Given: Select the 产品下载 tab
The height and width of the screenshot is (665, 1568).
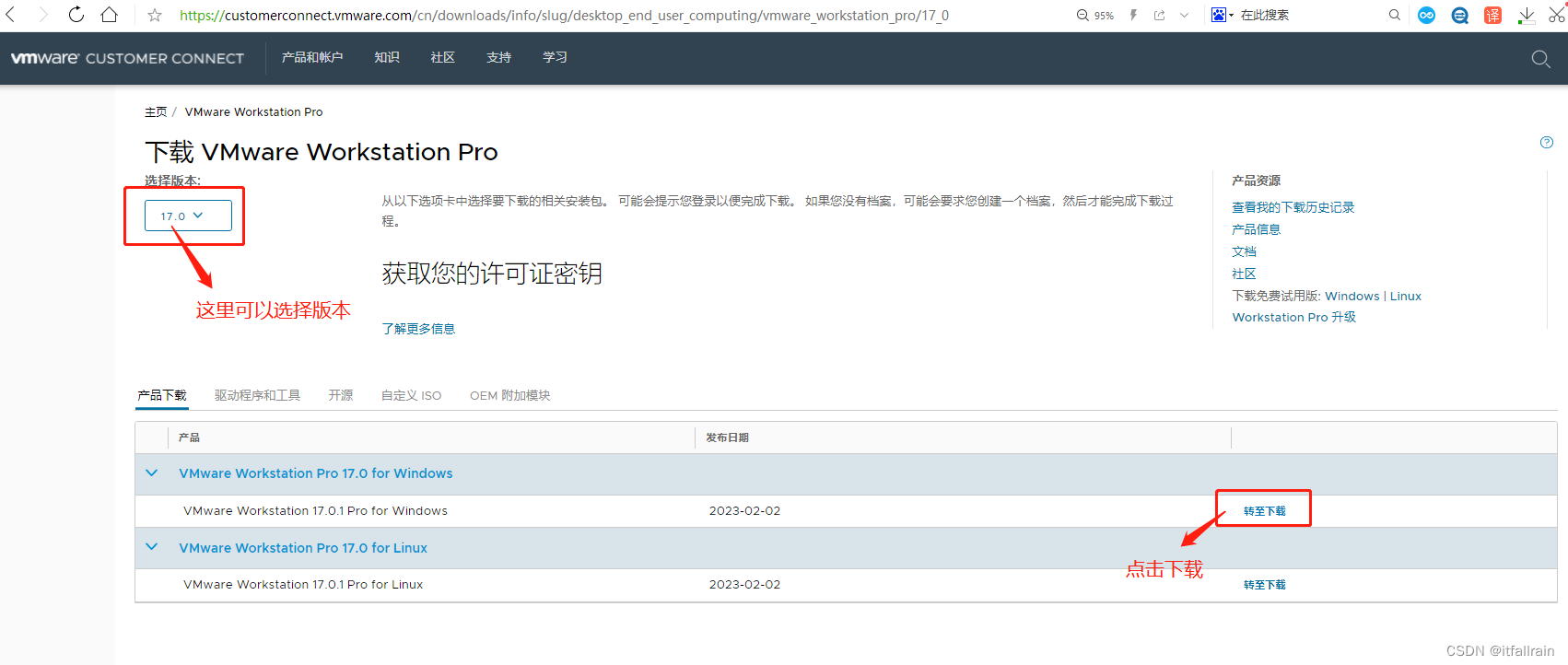Looking at the screenshot, I should coord(162,395).
